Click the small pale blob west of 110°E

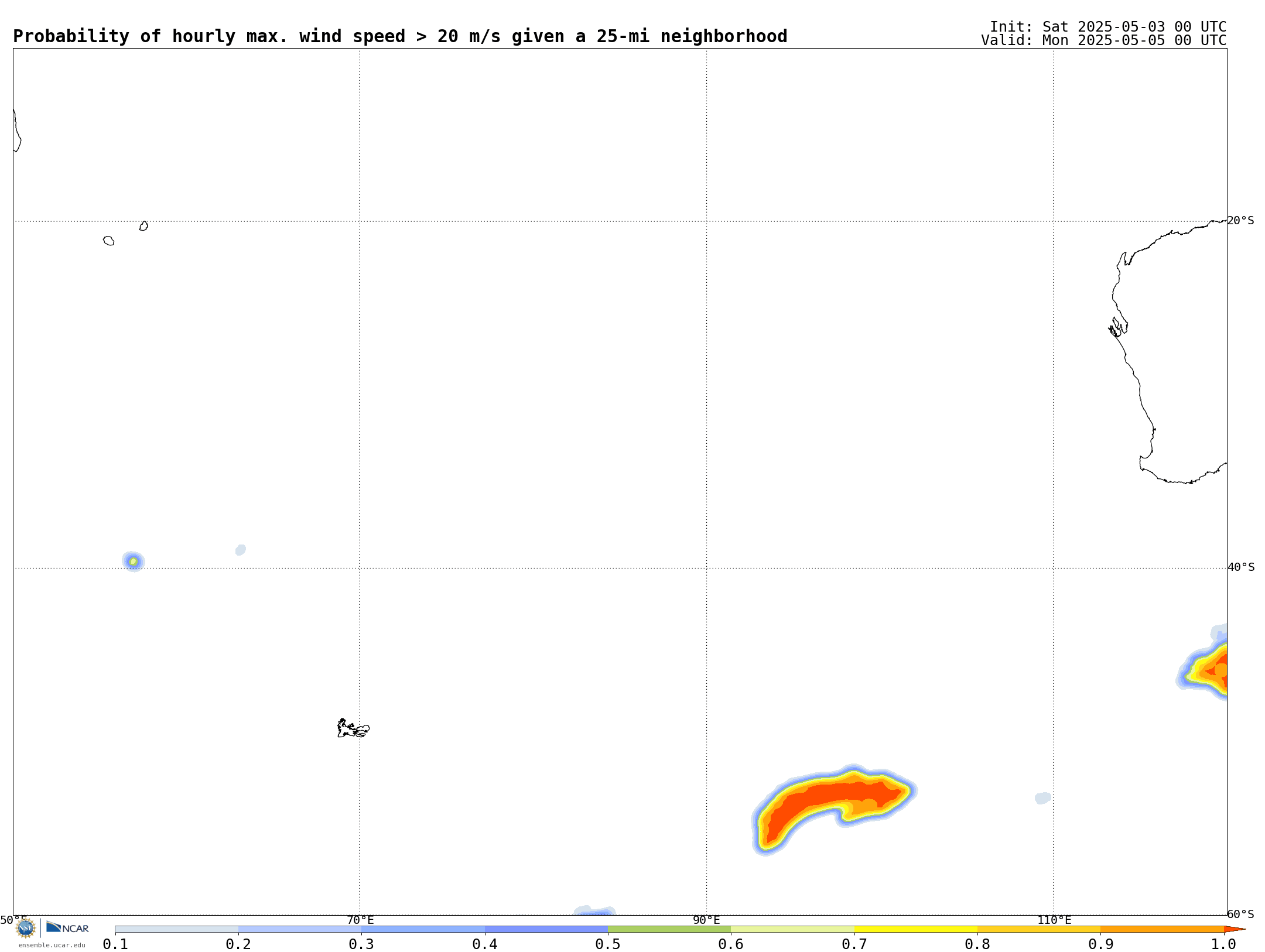pos(1043,798)
